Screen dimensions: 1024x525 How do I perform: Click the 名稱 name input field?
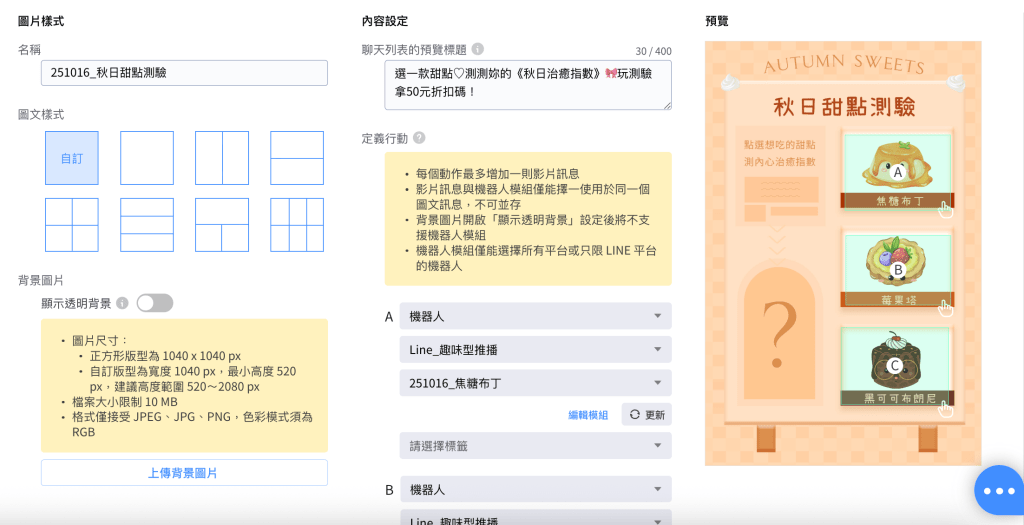[184, 73]
